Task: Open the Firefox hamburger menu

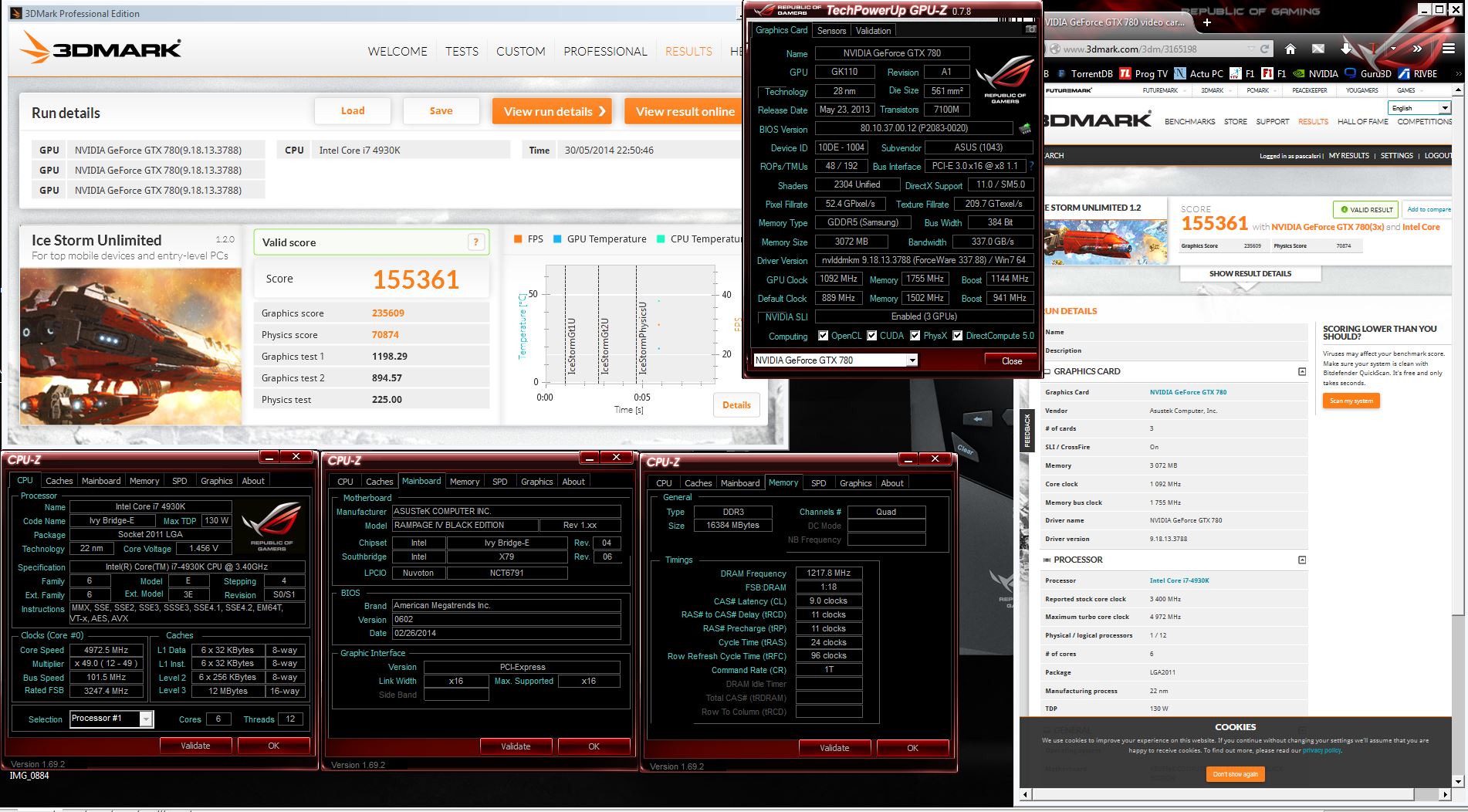Action: (x=1449, y=49)
